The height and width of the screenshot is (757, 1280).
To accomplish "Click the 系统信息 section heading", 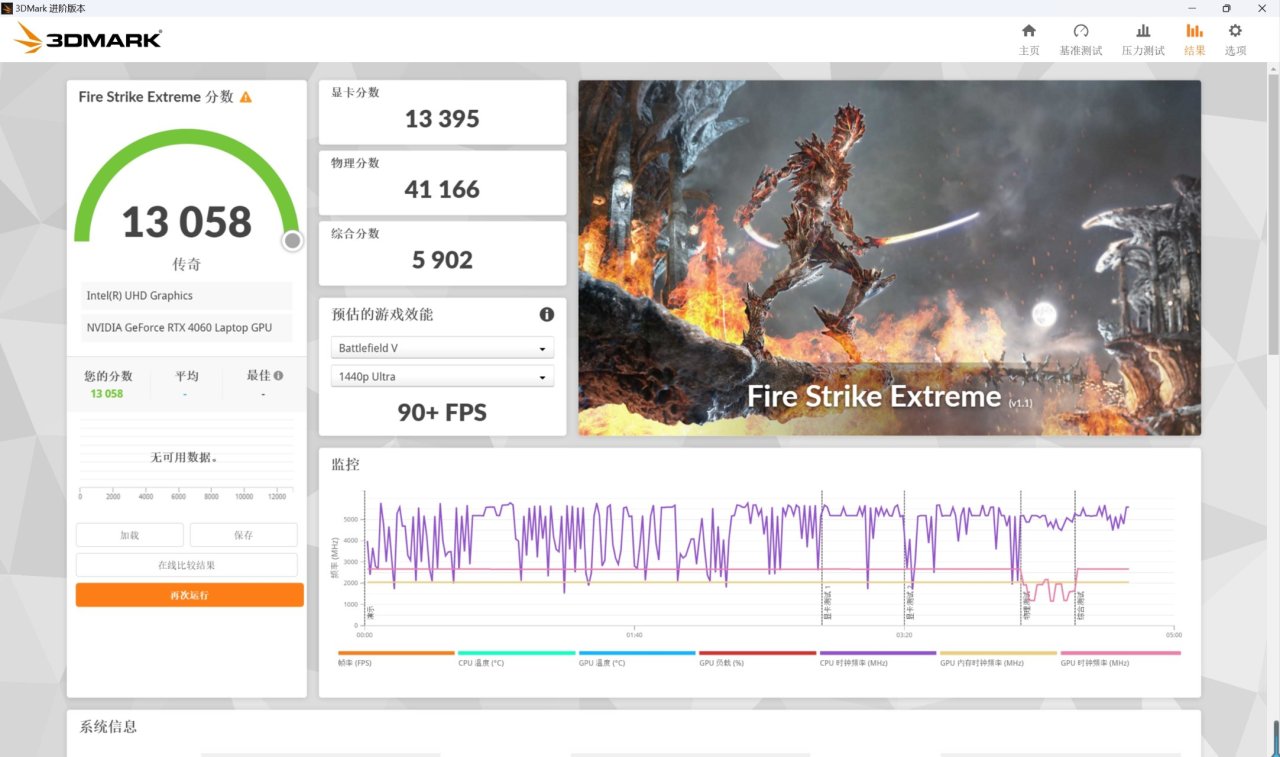I will [x=108, y=727].
